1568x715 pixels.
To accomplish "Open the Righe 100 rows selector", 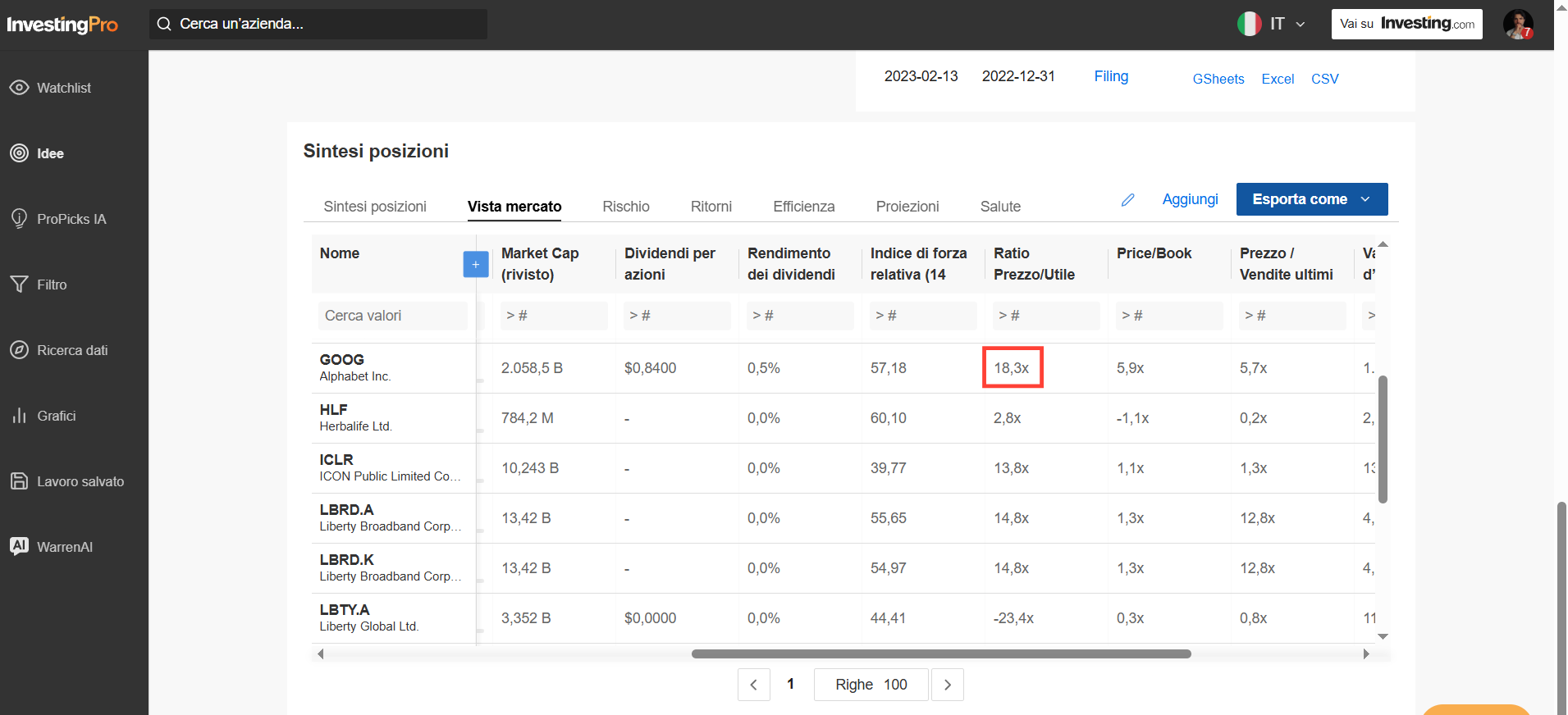I will click(x=871, y=685).
